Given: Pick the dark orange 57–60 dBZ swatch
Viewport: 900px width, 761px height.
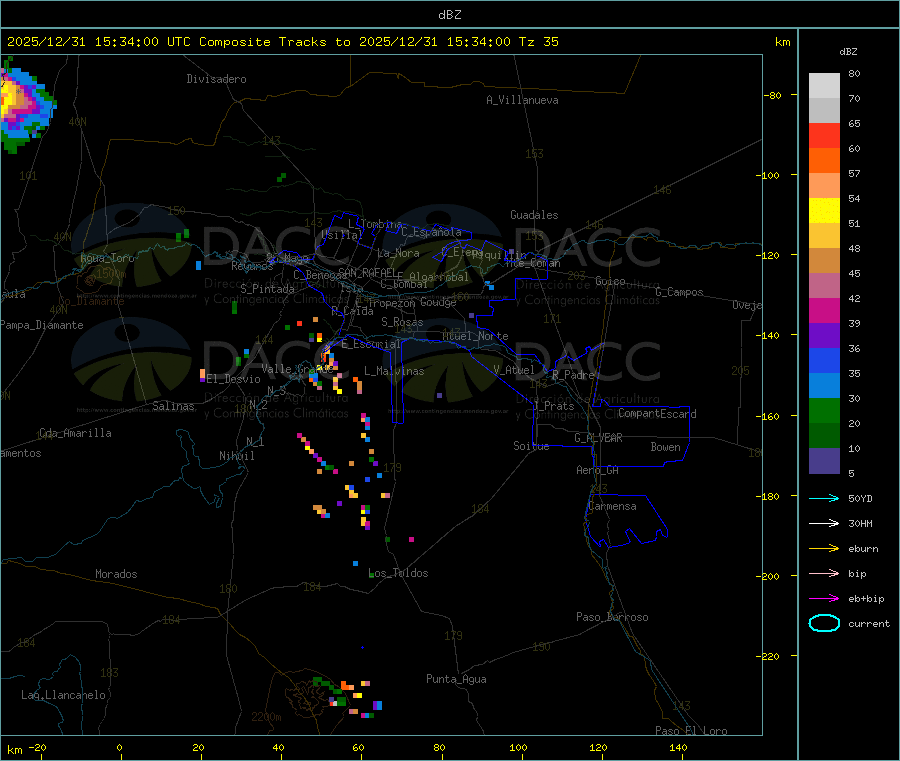Looking at the screenshot, I should [824, 161].
